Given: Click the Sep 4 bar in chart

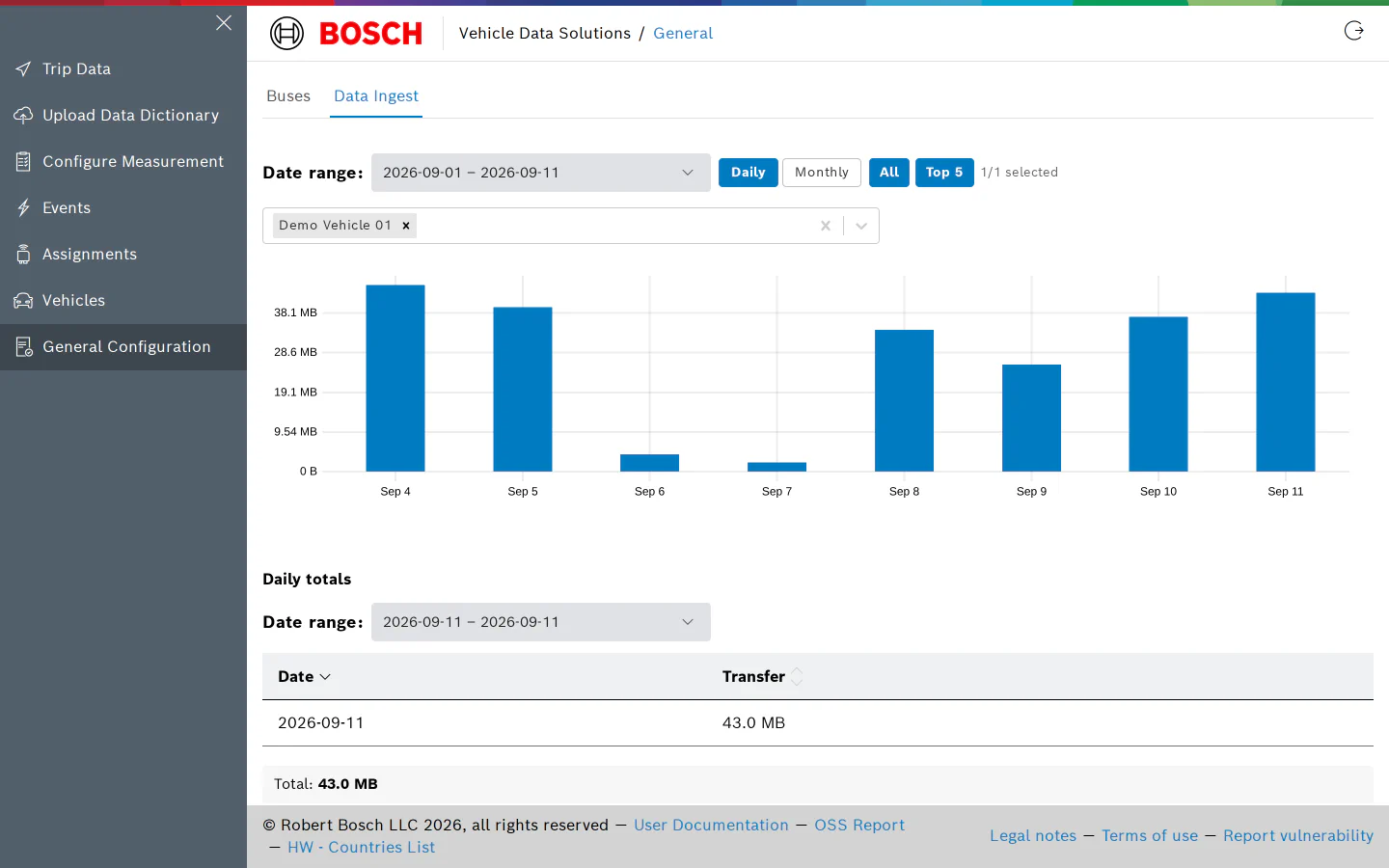Looking at the screenshot, I should [395, 378].
